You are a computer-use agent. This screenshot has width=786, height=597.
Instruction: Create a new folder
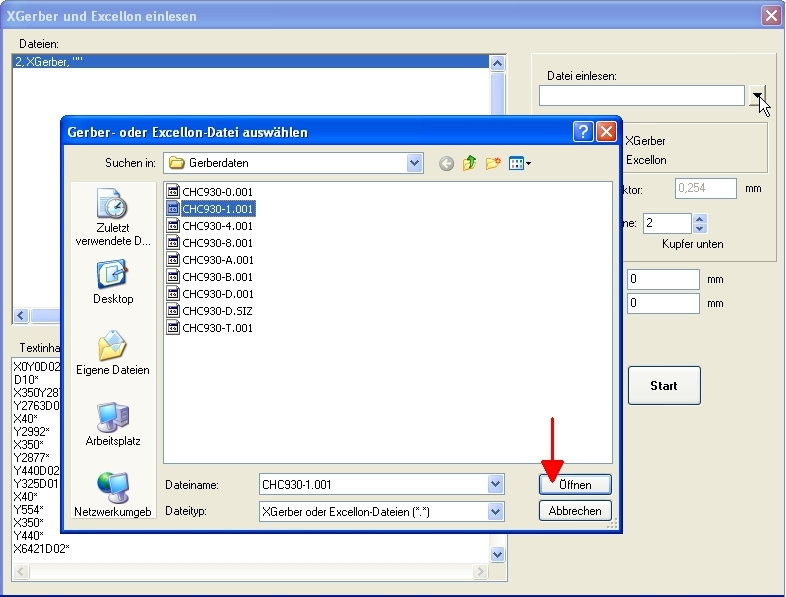pos(493,164)
